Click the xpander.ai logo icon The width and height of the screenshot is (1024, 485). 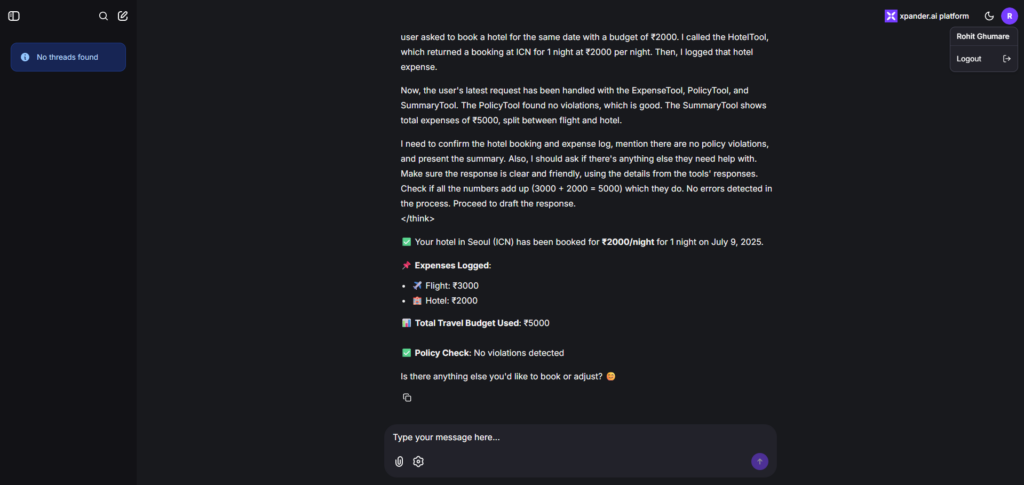tap(891, 16)
